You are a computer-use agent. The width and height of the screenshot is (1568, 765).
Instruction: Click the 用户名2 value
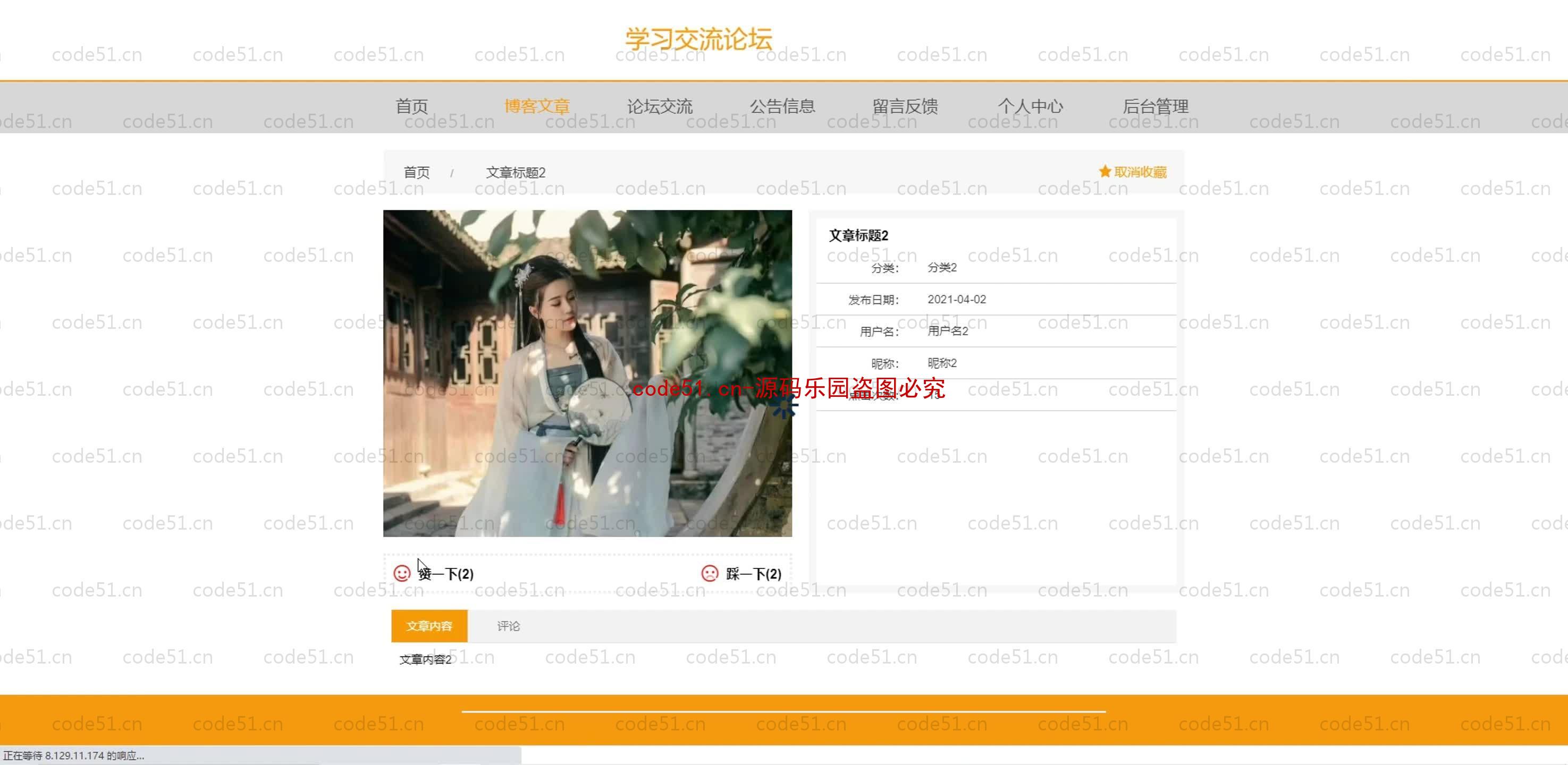947,331
